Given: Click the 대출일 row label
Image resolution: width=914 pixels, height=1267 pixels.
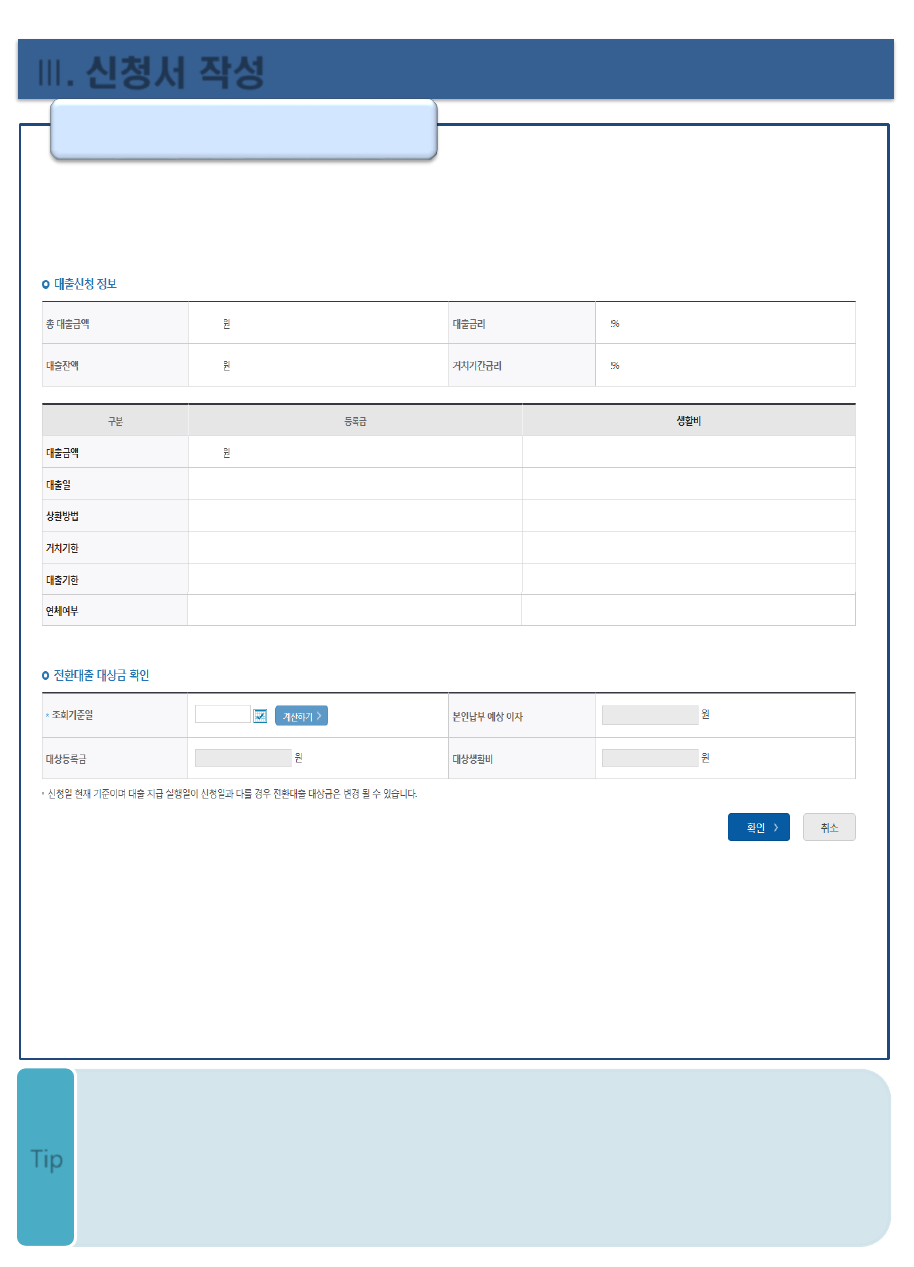Looking at the screenshot, I should (x=58, y=484).
